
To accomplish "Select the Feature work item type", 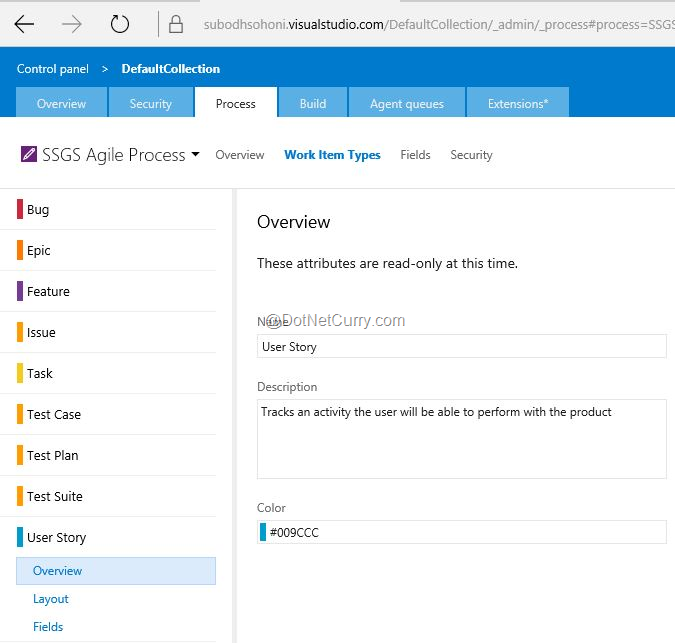I will 108,291.
